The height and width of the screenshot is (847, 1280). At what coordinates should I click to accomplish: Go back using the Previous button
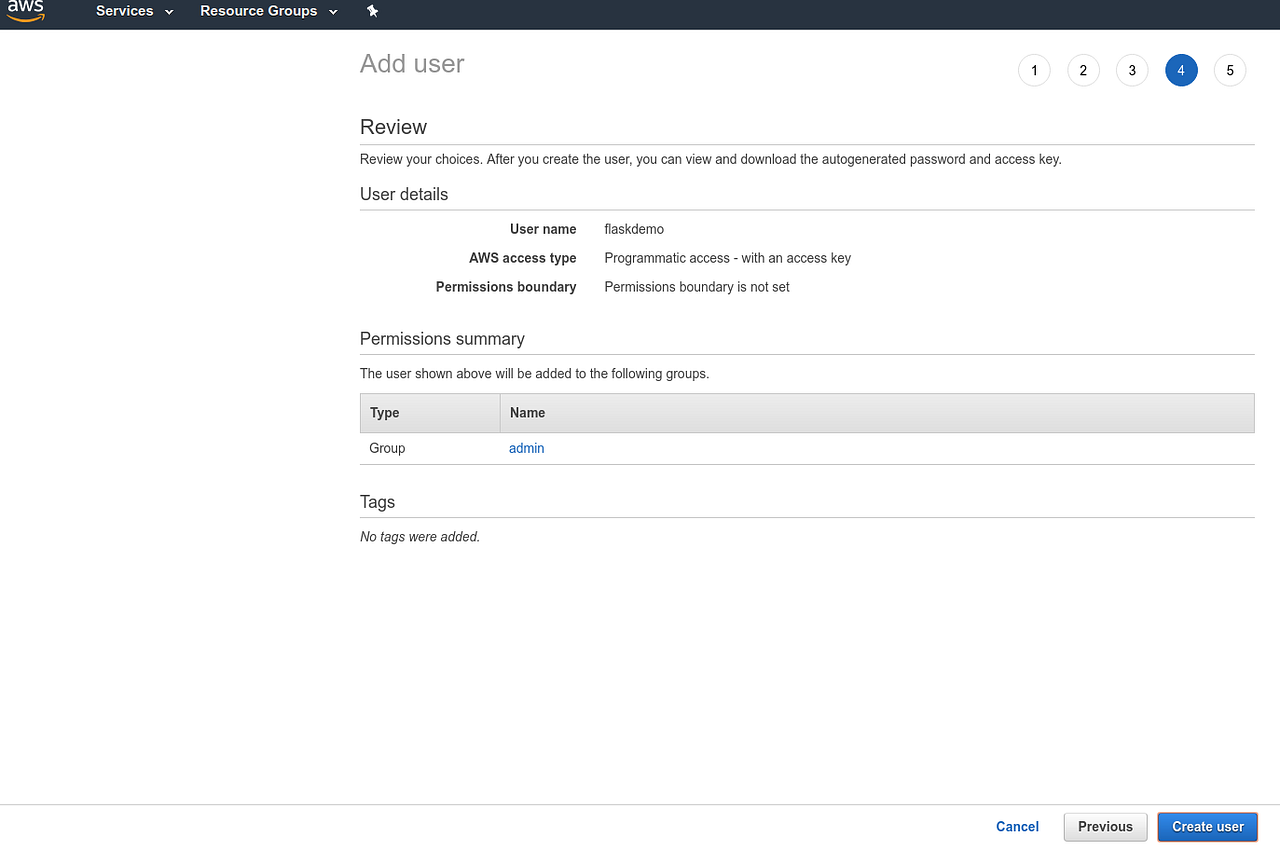pyautogui.click(x=1105, y=827)
